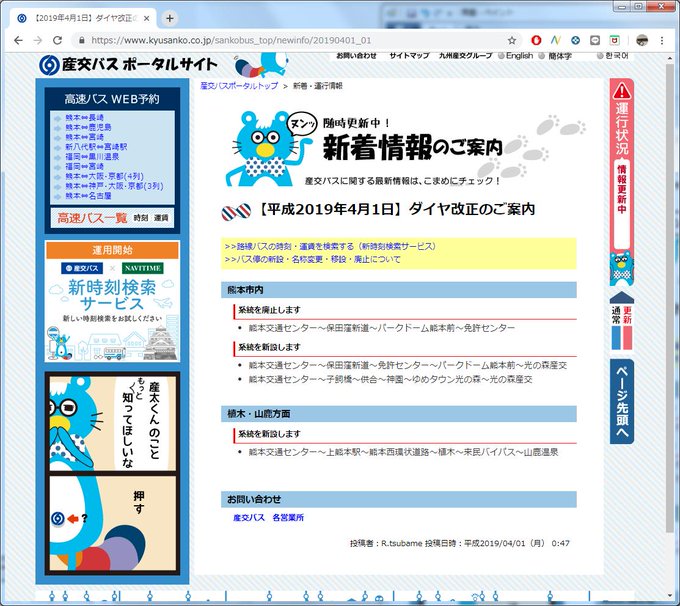Open 路線バスの時刻・運賃を検索する link
Viewport: 680px width, 606px height.
tap(330, 246)
